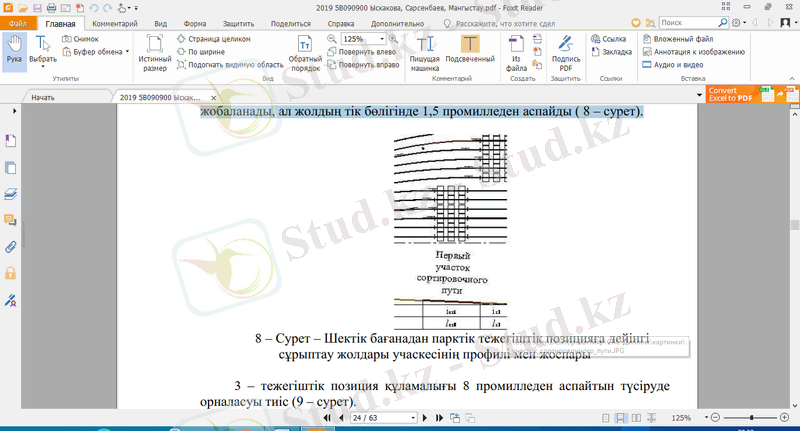Switch to Вид ribbon tab

[x=161, y=23]
